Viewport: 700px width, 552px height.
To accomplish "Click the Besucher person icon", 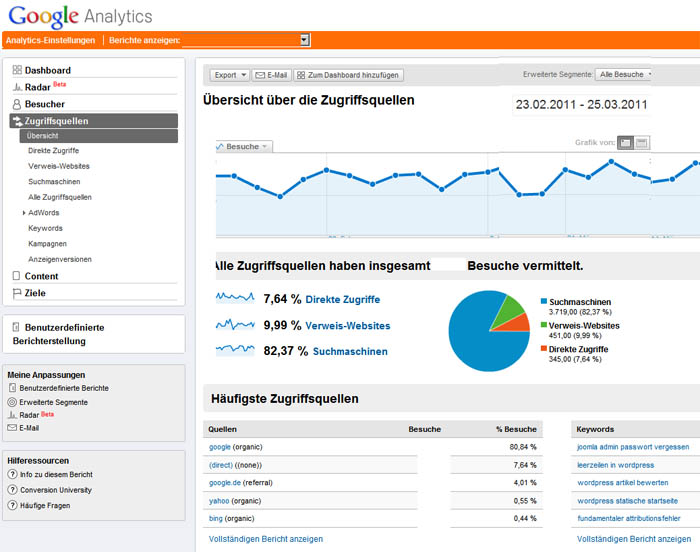I will tap(17, 104).
